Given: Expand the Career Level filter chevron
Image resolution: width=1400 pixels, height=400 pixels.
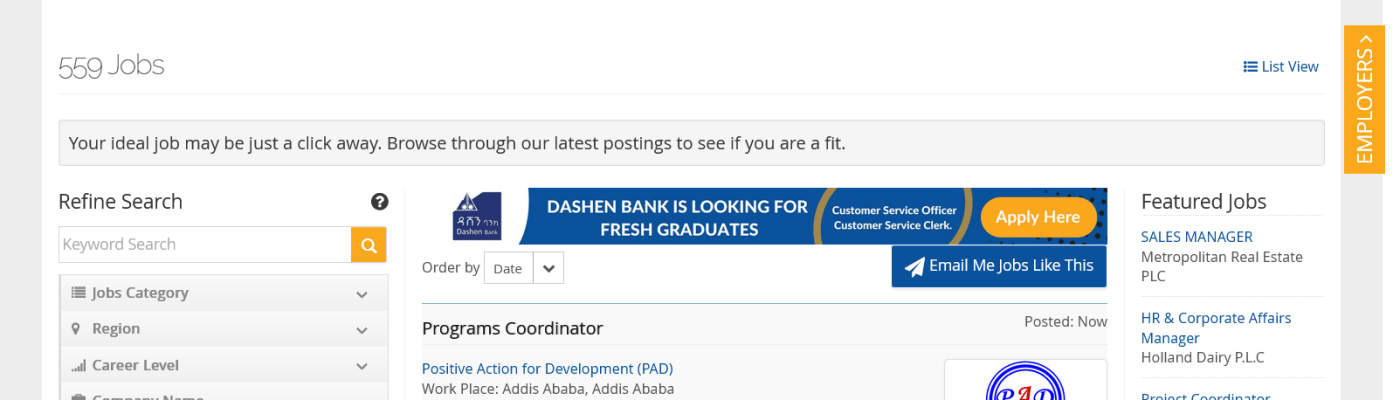Looking at the screenshot, I should pyautogui.click(x=362, y=366).
